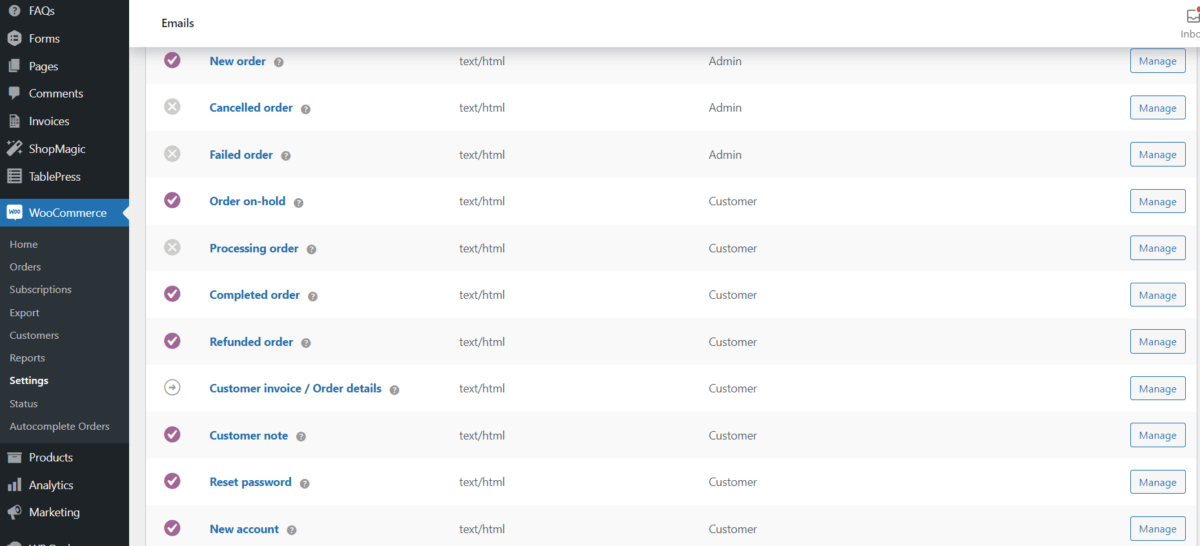Click manual send icon for Customer invoice

coord(172,388)
